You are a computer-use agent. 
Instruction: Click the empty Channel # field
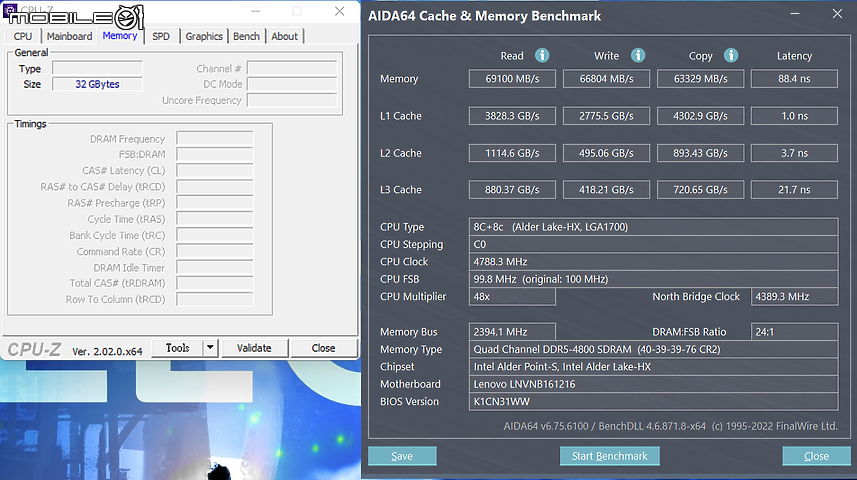point(292,68)
